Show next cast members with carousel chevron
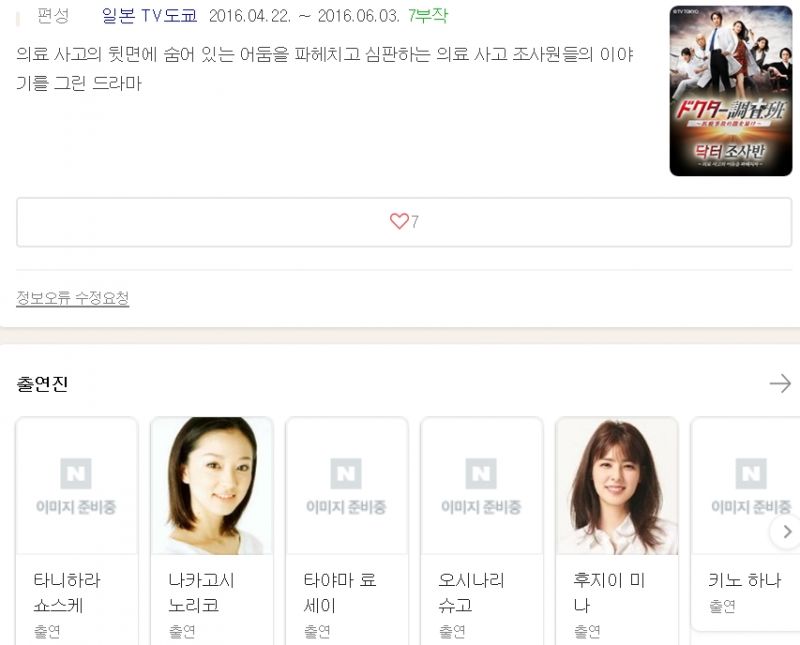Screen dimensions: 800x645 [786, 532]
